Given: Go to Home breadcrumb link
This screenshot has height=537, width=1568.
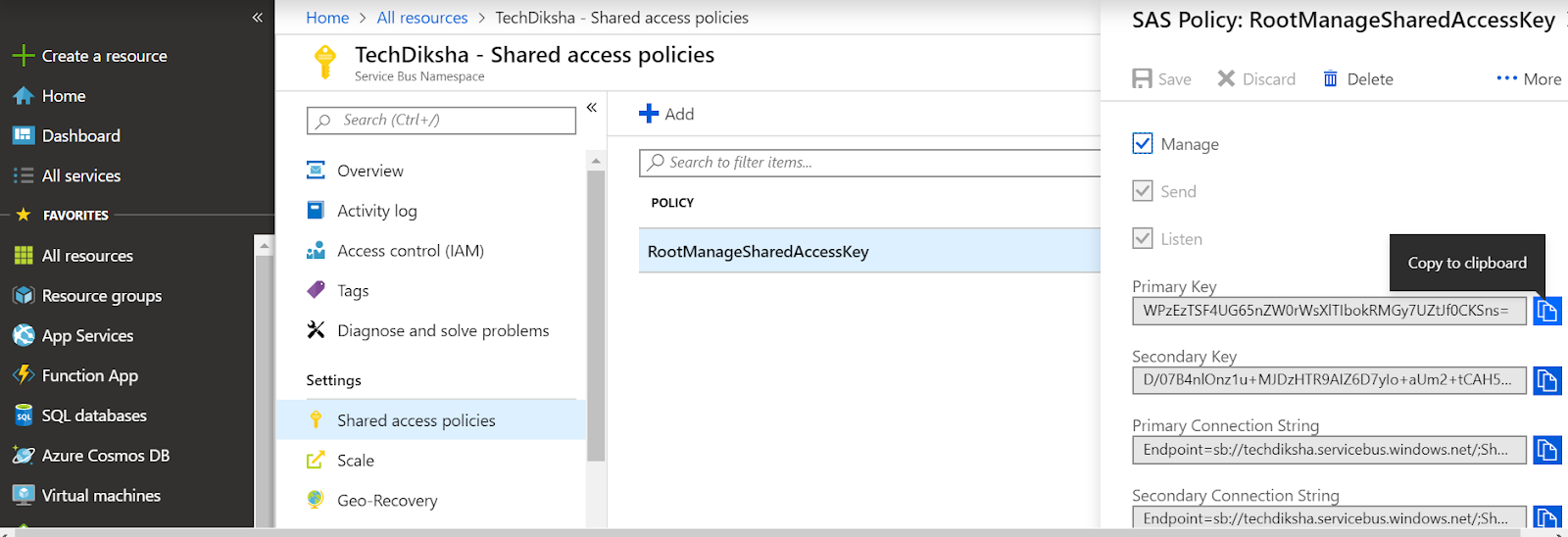Looking at the screenshot, I should point(327,18).
